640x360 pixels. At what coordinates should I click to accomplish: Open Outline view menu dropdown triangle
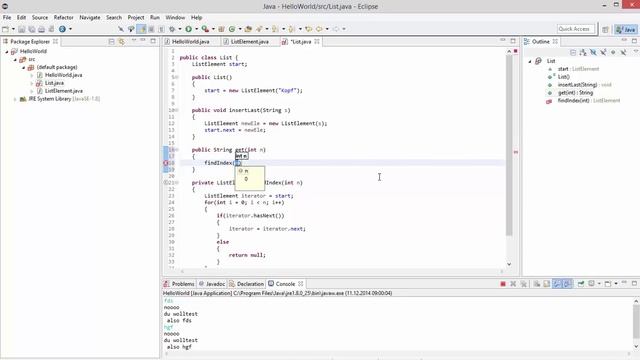click(x=636, y=51)
